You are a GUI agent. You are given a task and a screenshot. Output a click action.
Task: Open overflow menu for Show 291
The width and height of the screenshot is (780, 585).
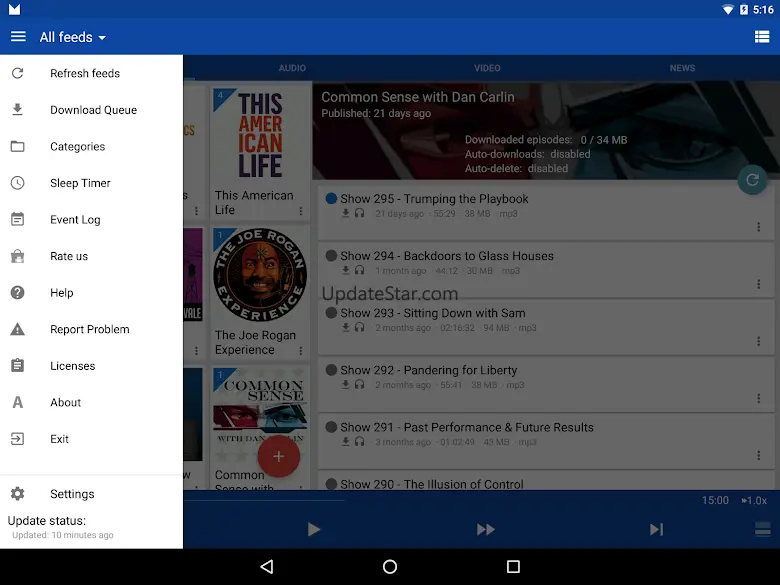pos(758,455)
